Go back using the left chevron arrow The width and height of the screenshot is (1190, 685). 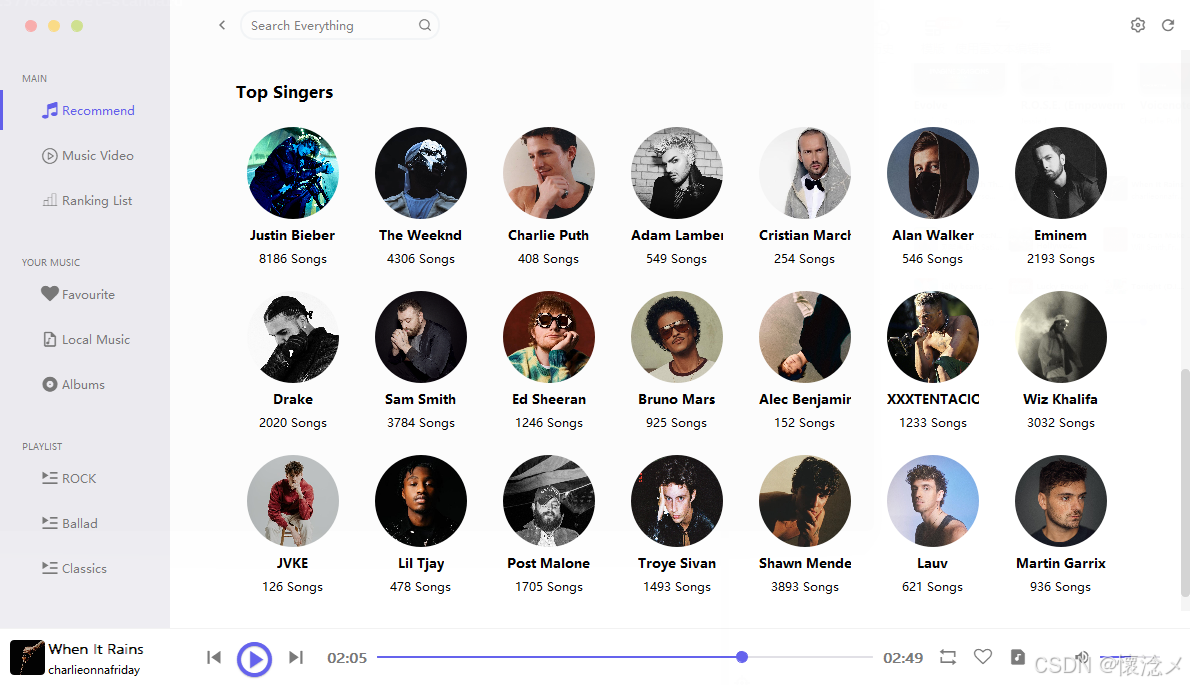(222, 25)
